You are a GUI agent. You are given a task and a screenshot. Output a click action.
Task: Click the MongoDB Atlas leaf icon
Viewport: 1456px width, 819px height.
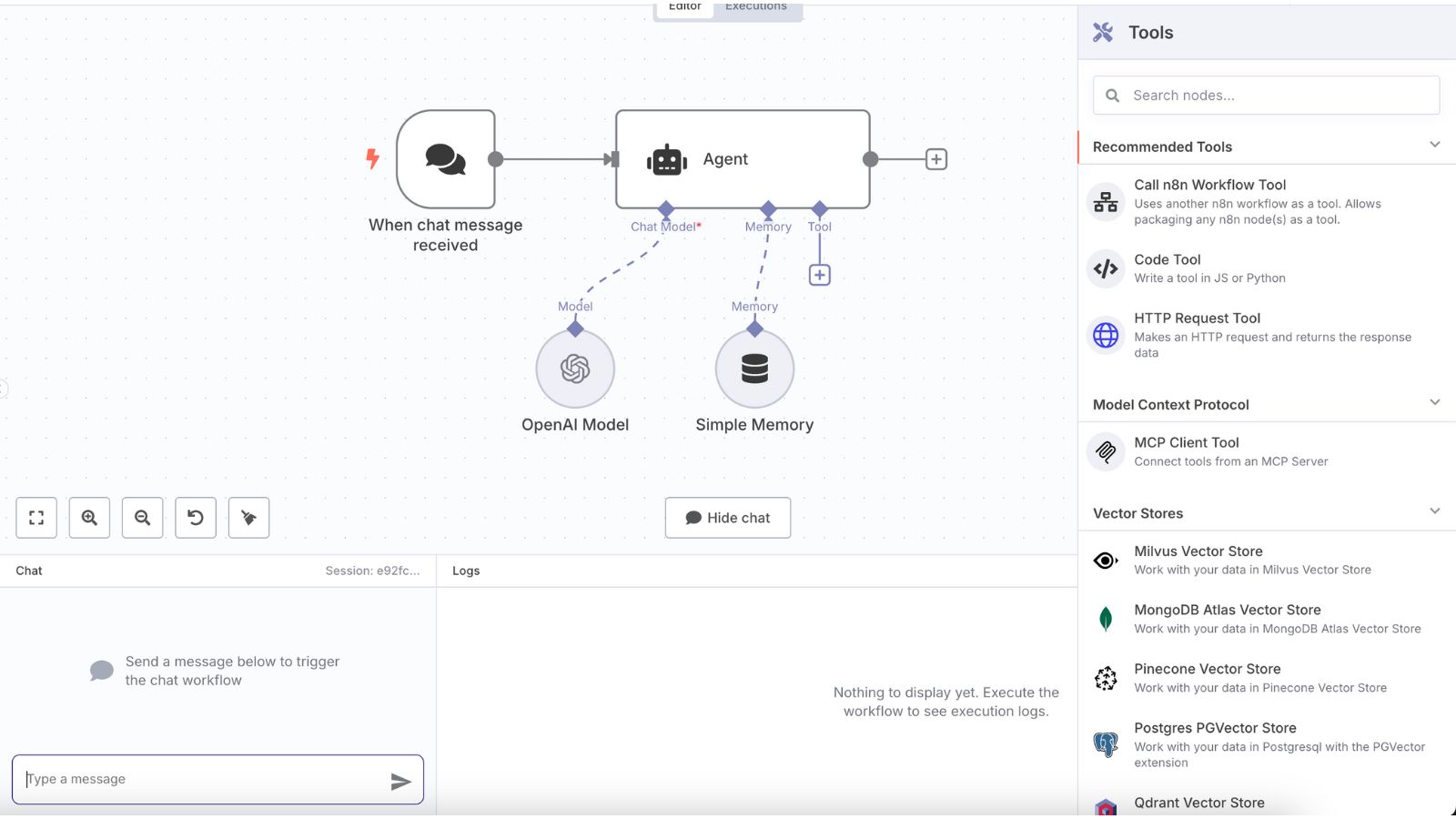(1106, 619)
